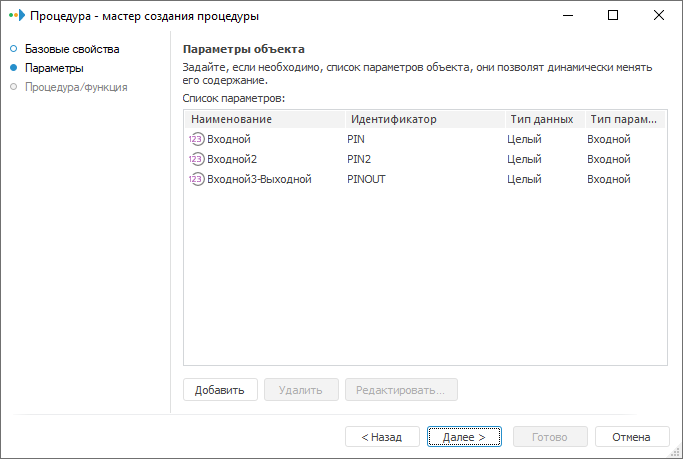Open the Базовые свойства wizard page
683x459 pixels.
coord(72,48)
